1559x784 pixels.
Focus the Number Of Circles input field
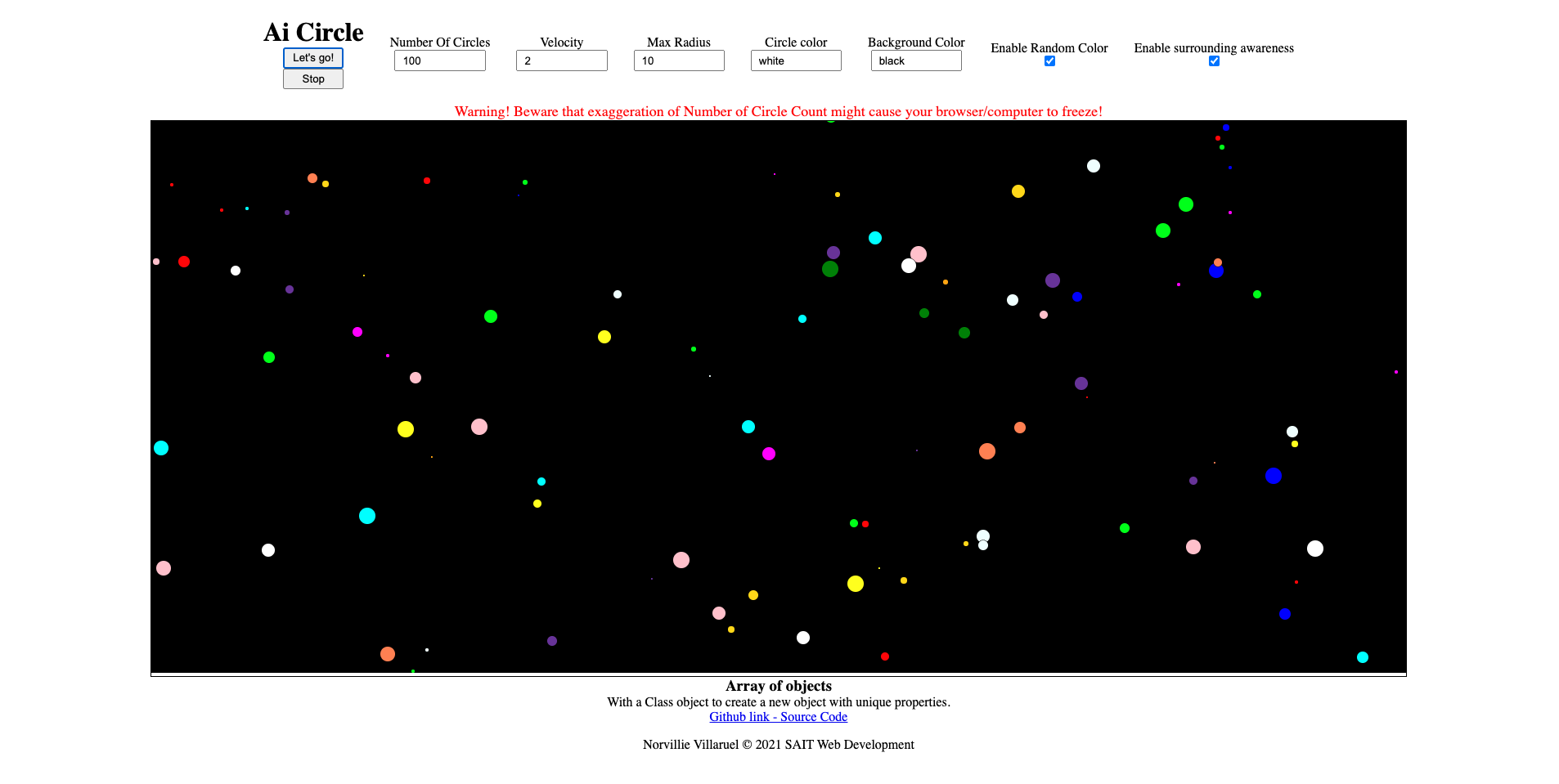click(x=439, y=60)
